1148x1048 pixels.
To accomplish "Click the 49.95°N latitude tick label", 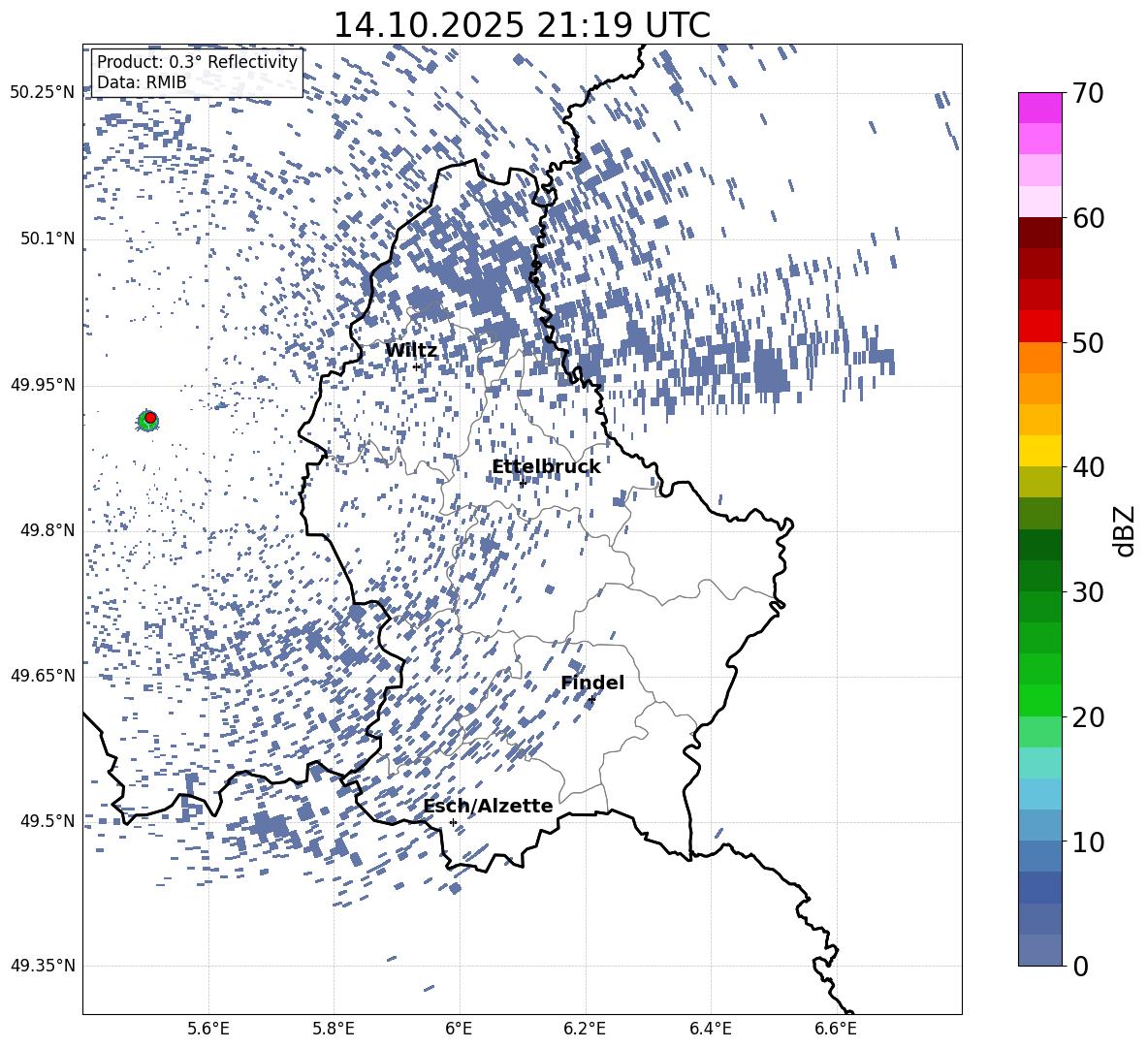I will 44,384.
